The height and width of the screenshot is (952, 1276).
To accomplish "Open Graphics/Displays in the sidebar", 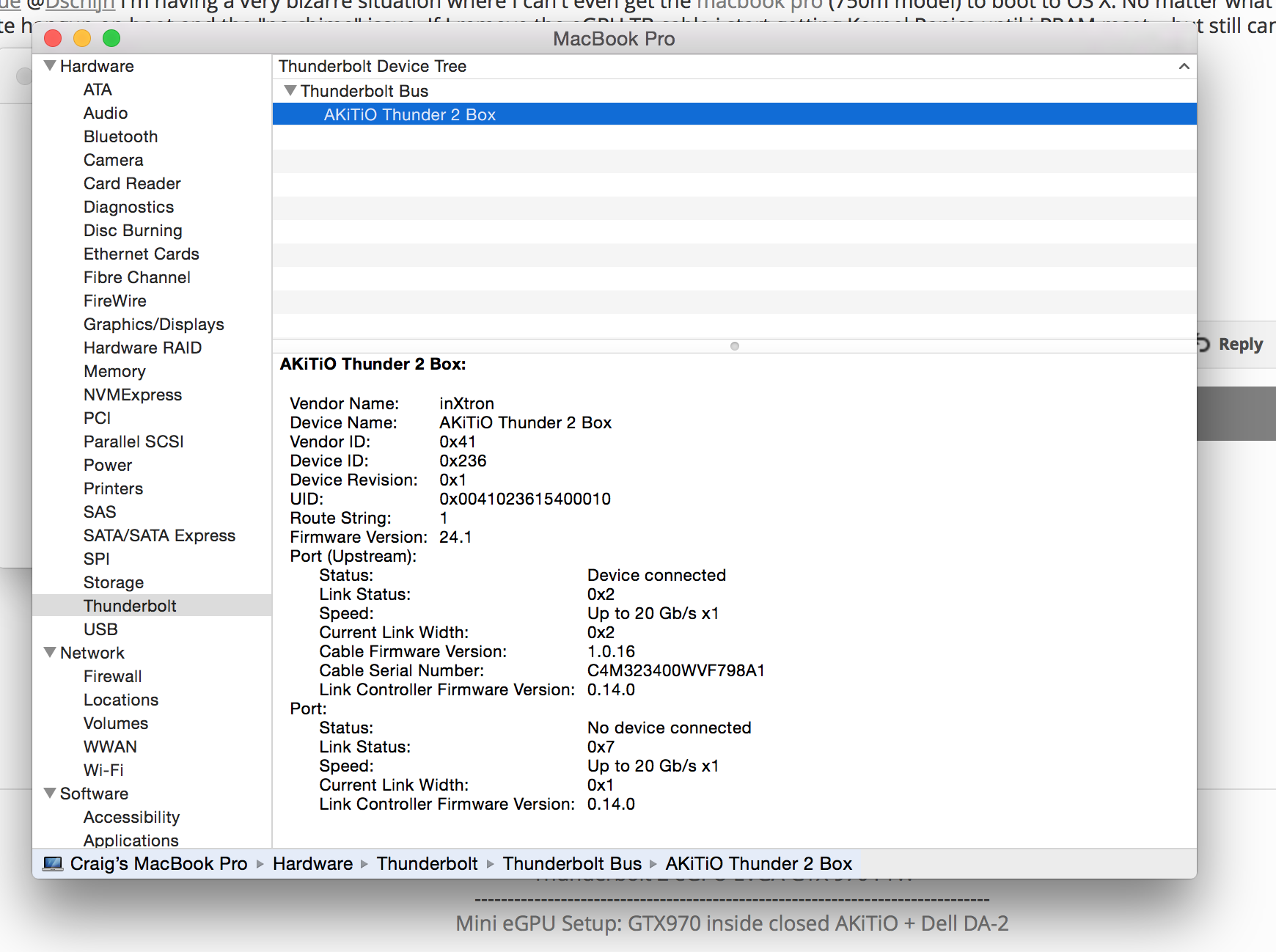I will [x=154, y=324].
